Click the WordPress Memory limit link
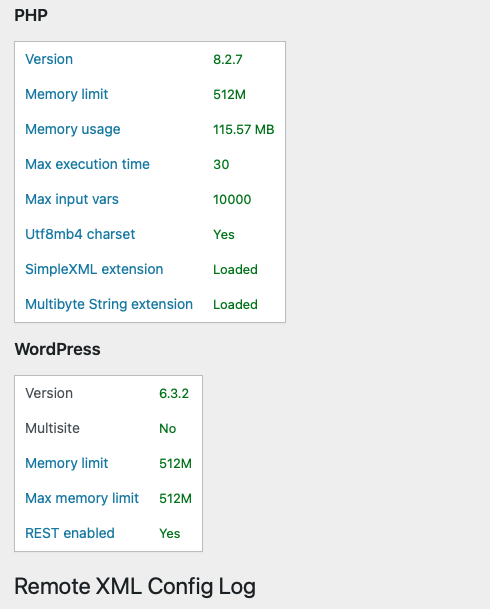490x609 pixels. [x=66, y=463]
